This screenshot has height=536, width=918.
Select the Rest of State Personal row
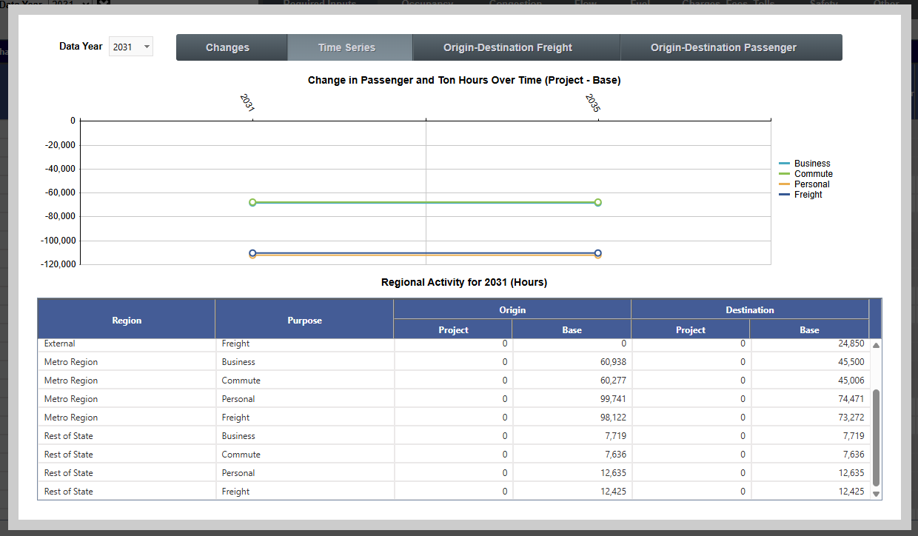click(x=454, y=473)
